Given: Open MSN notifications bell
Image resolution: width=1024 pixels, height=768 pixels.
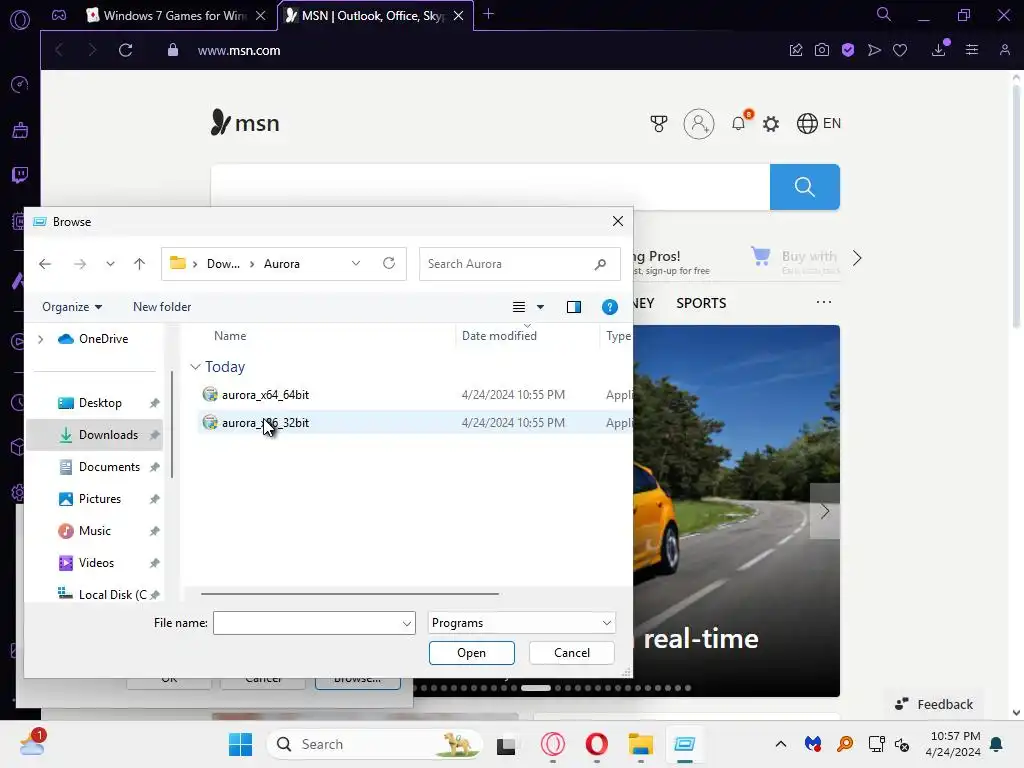Looking at the screenshot, I should pyautogui.click(x=739, y=123).
